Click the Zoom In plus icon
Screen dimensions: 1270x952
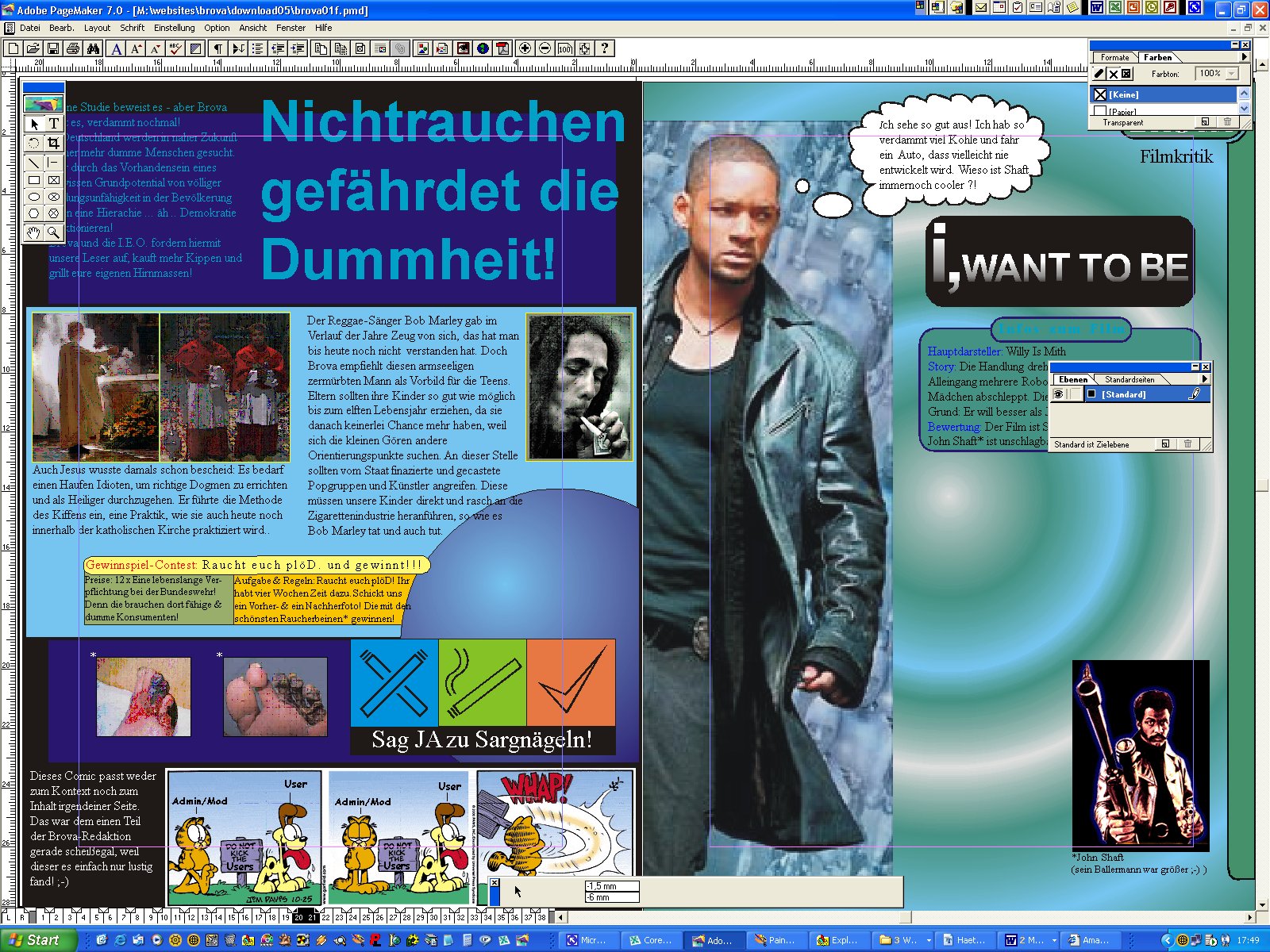click(x=525, y=48)
